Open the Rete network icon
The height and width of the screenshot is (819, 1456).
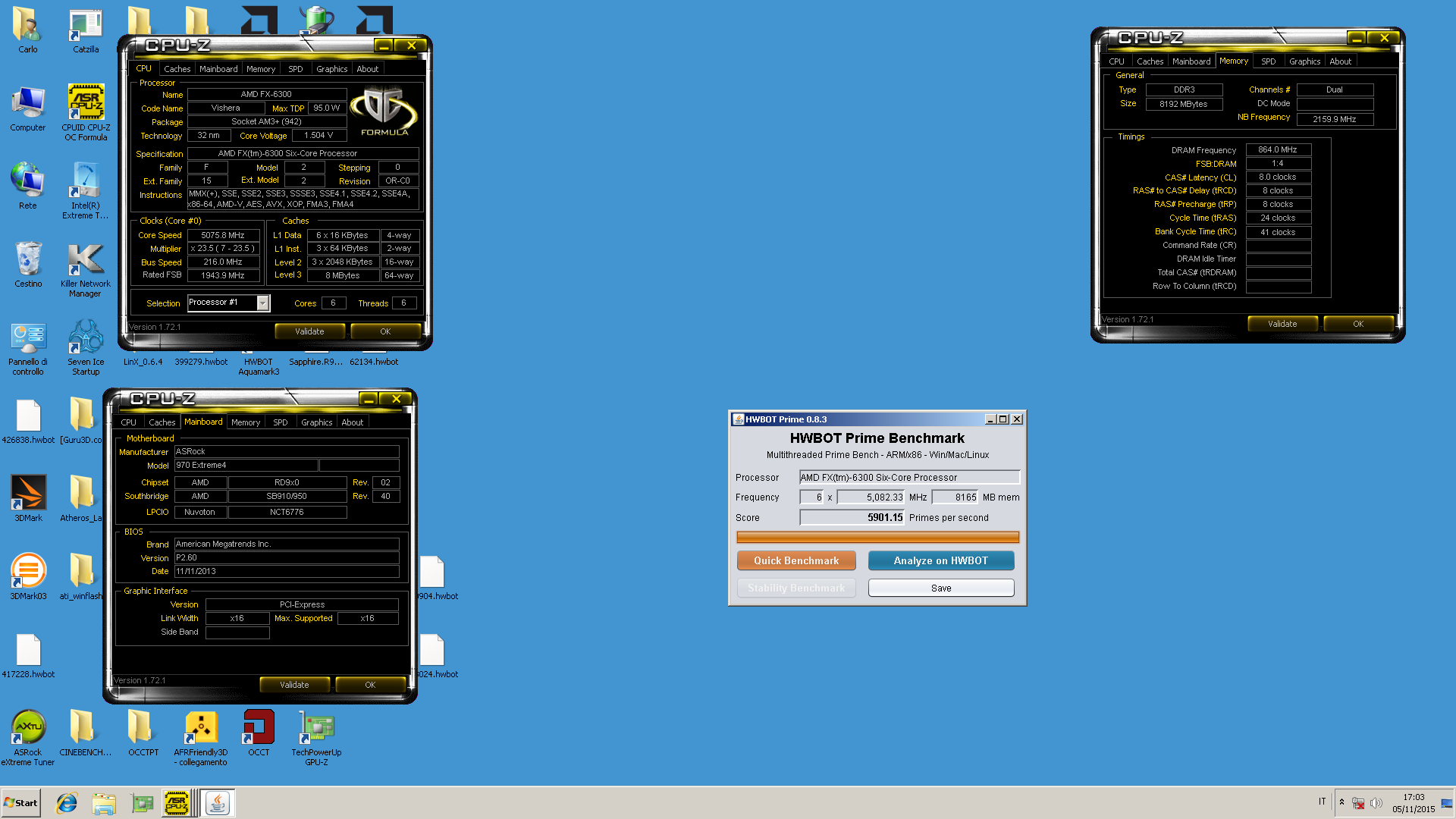pos(27,186)
